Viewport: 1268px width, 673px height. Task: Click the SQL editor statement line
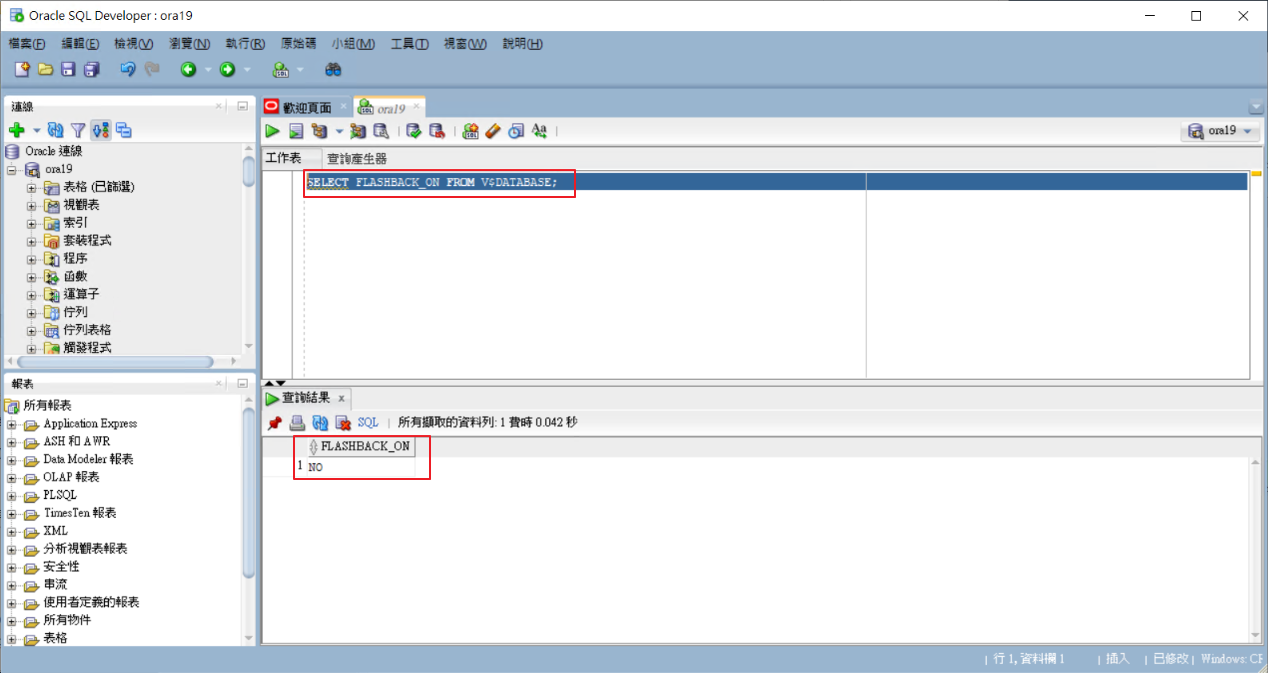[777, 182]
